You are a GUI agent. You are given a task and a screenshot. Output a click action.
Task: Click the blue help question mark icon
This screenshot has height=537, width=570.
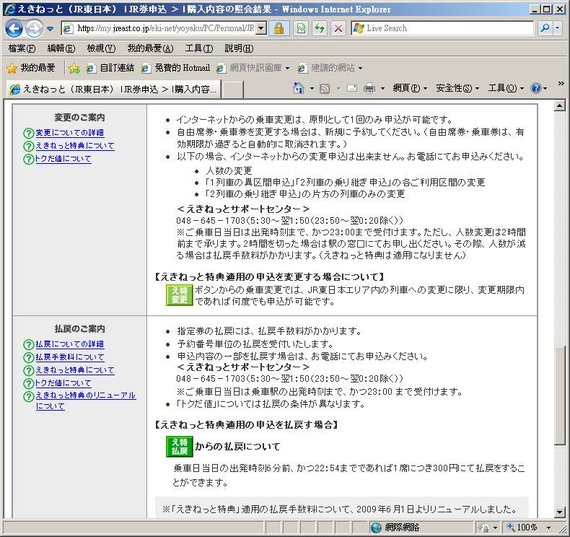click(x=536, y=88)
